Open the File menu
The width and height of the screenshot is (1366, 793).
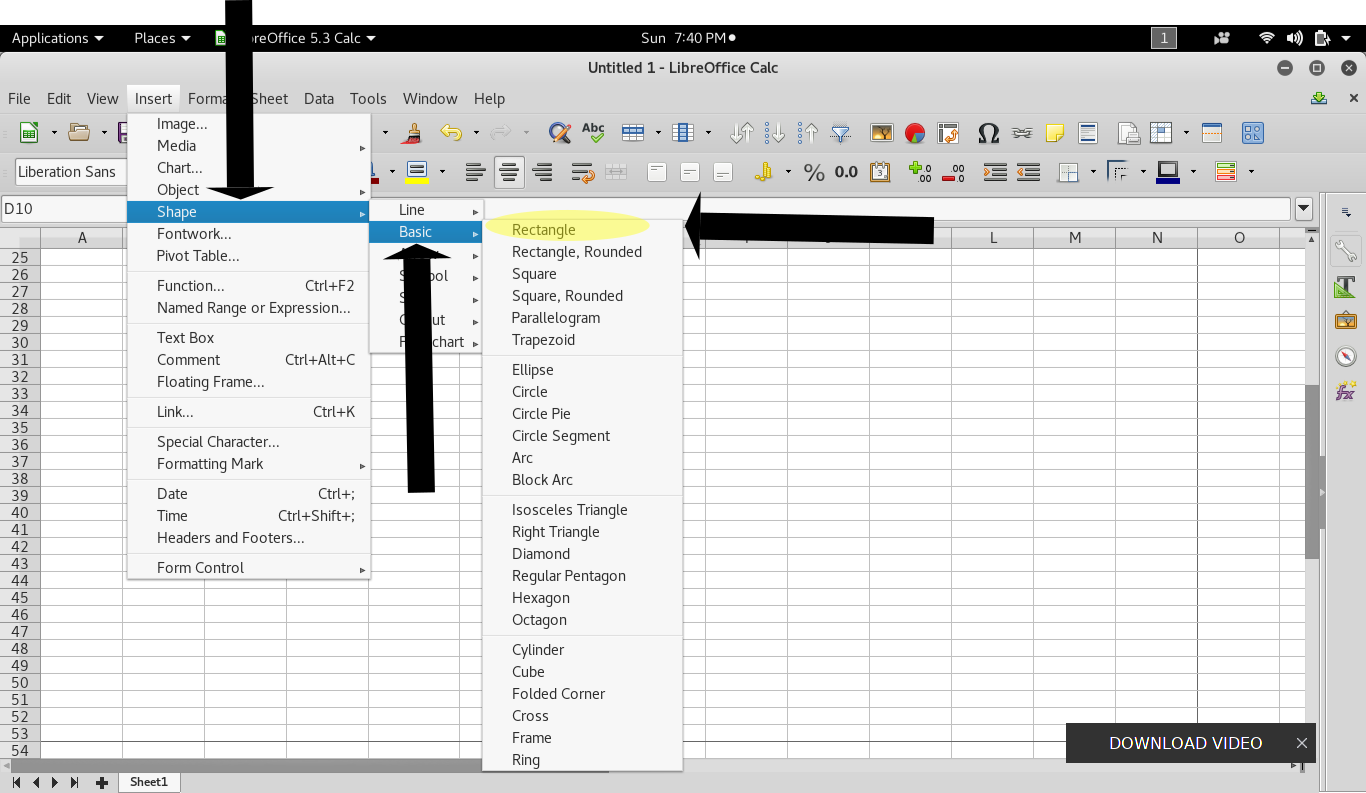19,98
